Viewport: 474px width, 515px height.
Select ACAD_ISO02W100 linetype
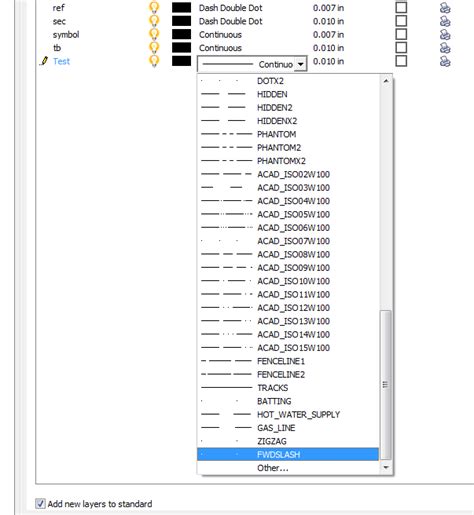288,174
